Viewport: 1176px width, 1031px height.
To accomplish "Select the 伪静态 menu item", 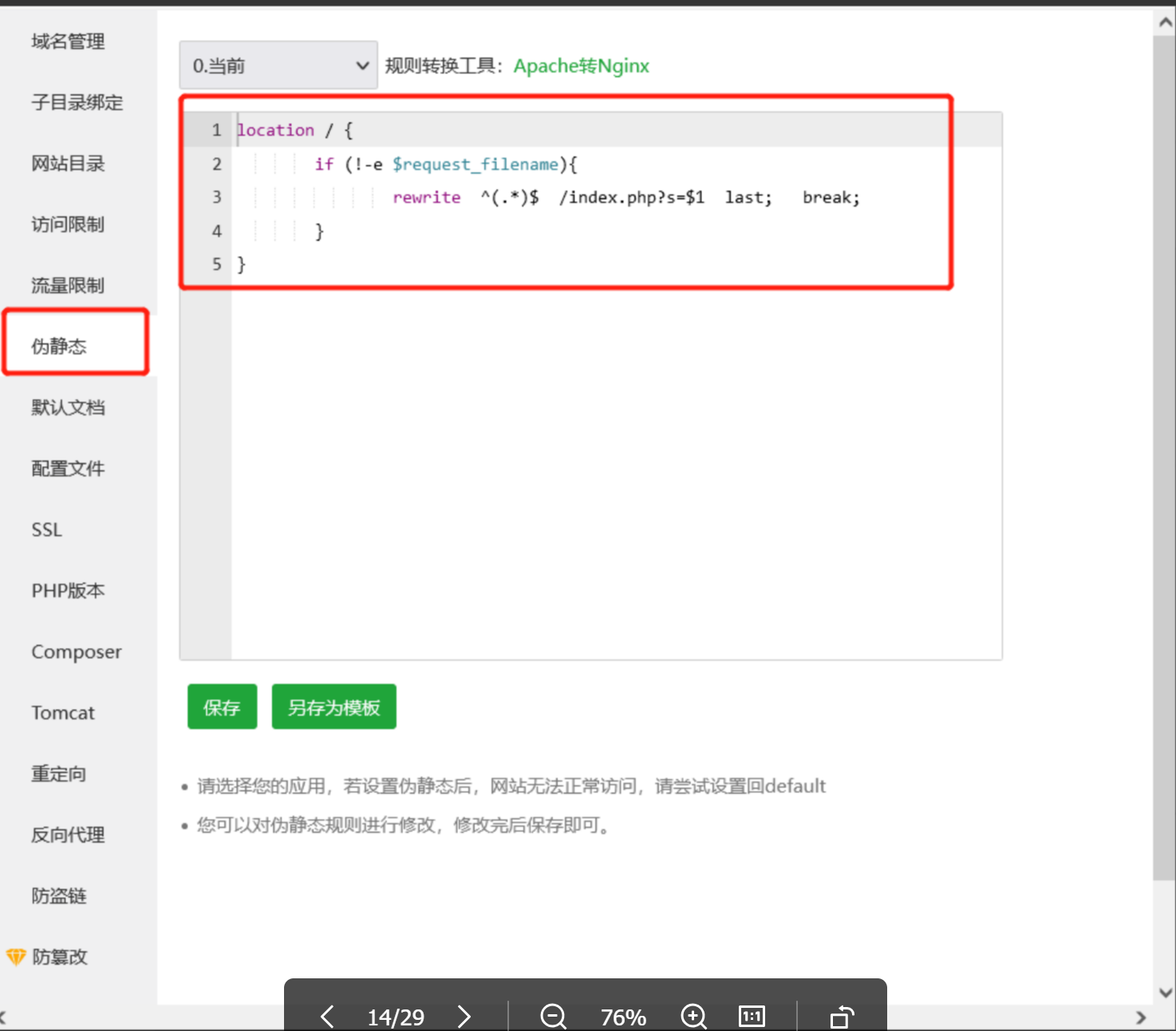I will tap(59, 346).
